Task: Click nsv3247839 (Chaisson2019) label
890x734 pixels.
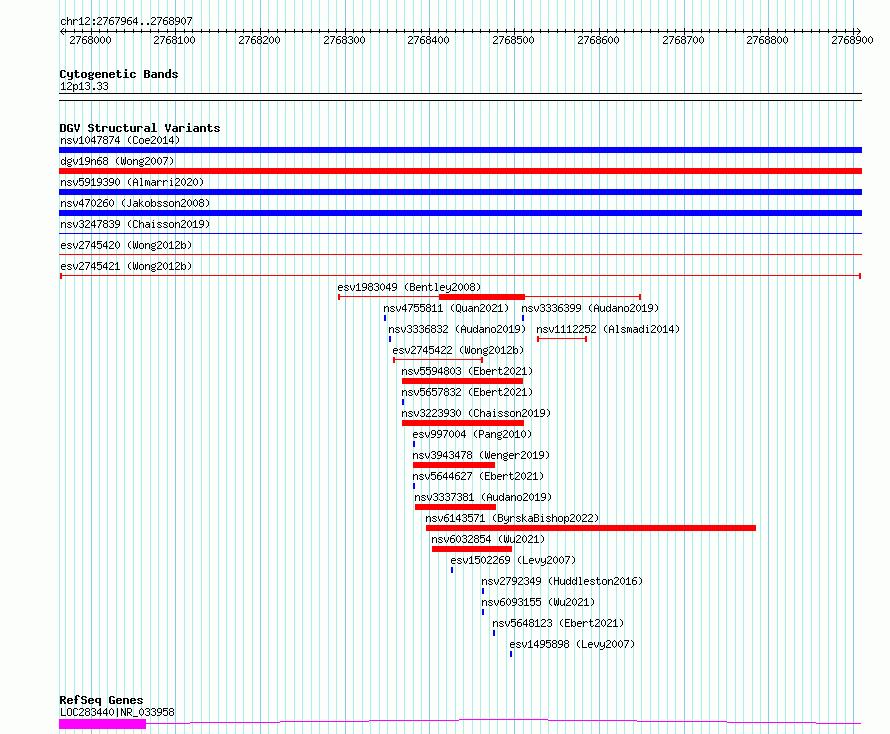Action: pos(135,224)
